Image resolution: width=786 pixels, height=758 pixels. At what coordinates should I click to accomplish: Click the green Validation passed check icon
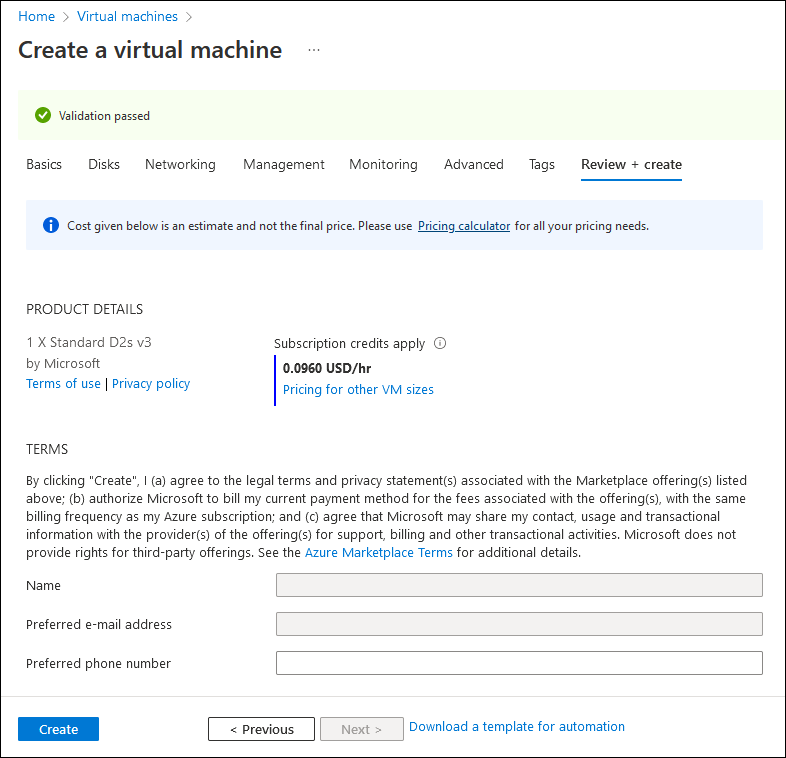(x=43, y=115)
